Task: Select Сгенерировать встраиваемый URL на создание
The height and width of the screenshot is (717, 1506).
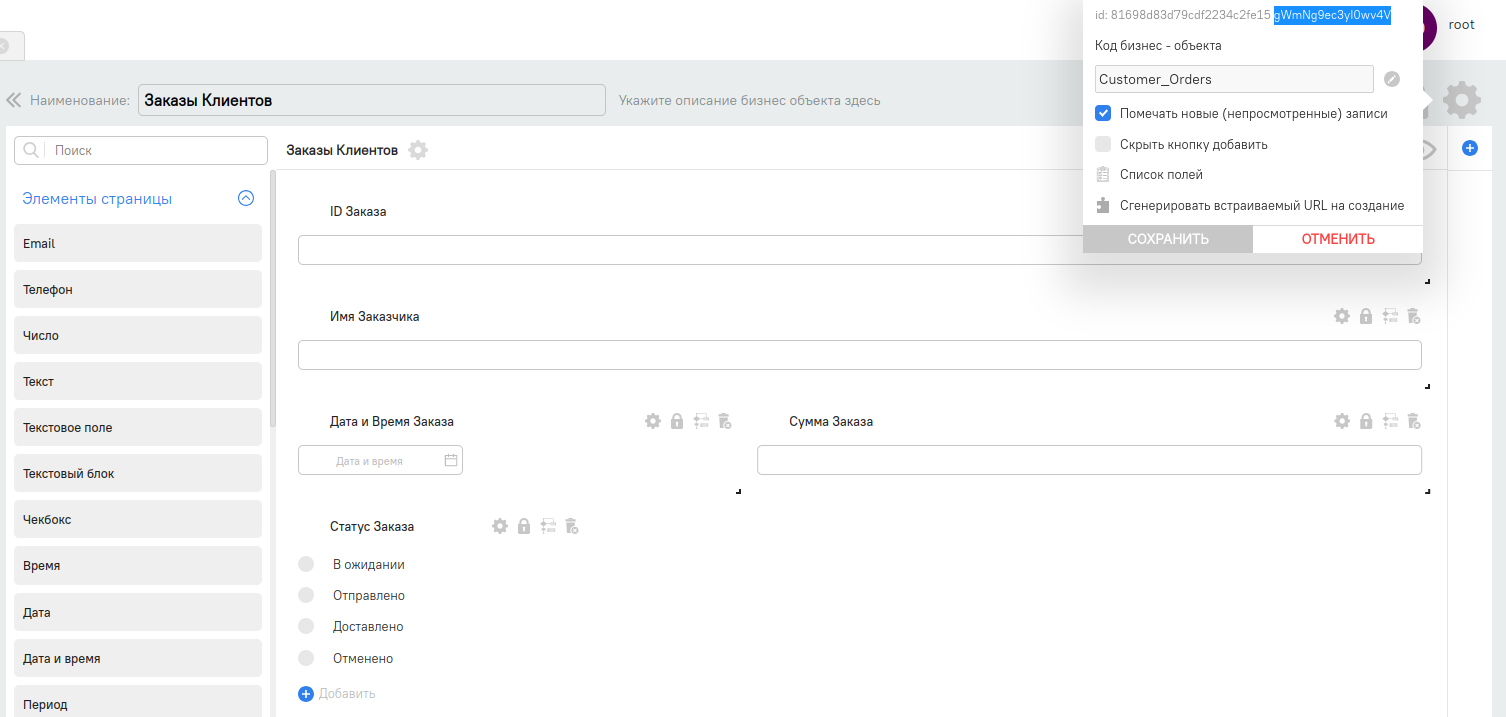Action: point(1261,205)
